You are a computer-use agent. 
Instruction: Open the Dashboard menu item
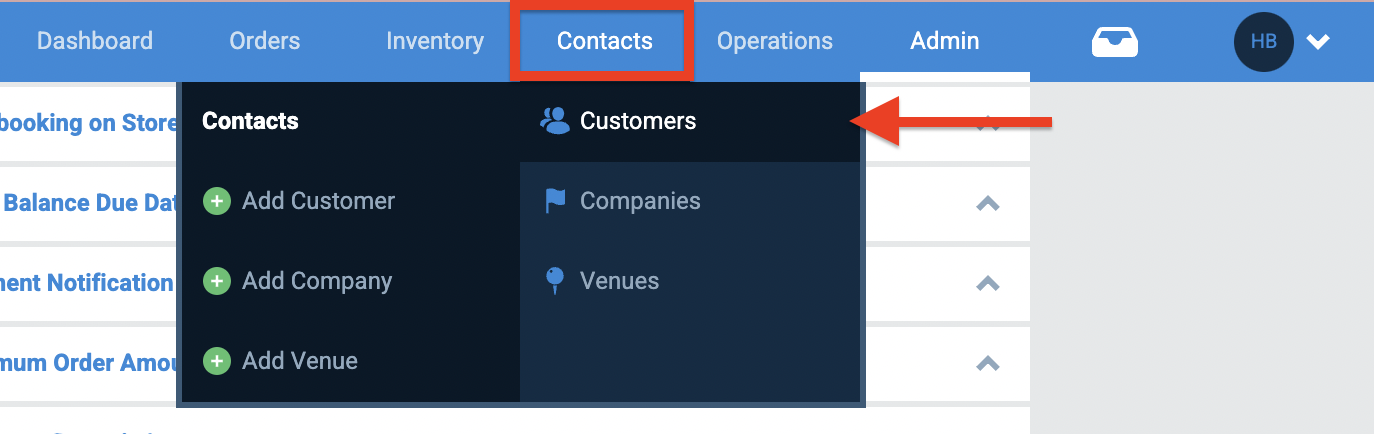[x=95, y=41]
